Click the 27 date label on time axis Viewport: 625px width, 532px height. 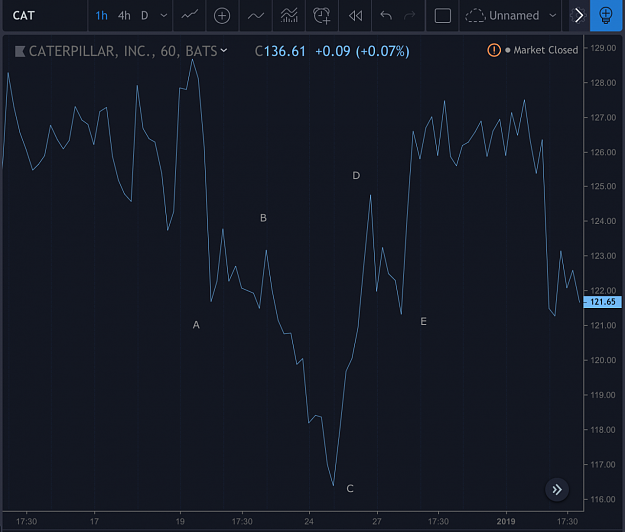(377, 521)
